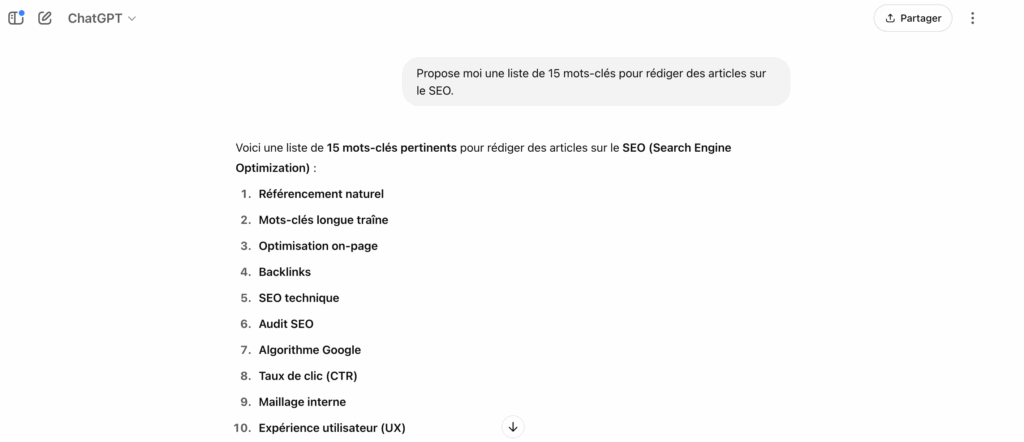Click the "Backlinks" keyword entry
Image resolution: width=1024 pixels, height=442 pixels.
[x=285, y=272]
